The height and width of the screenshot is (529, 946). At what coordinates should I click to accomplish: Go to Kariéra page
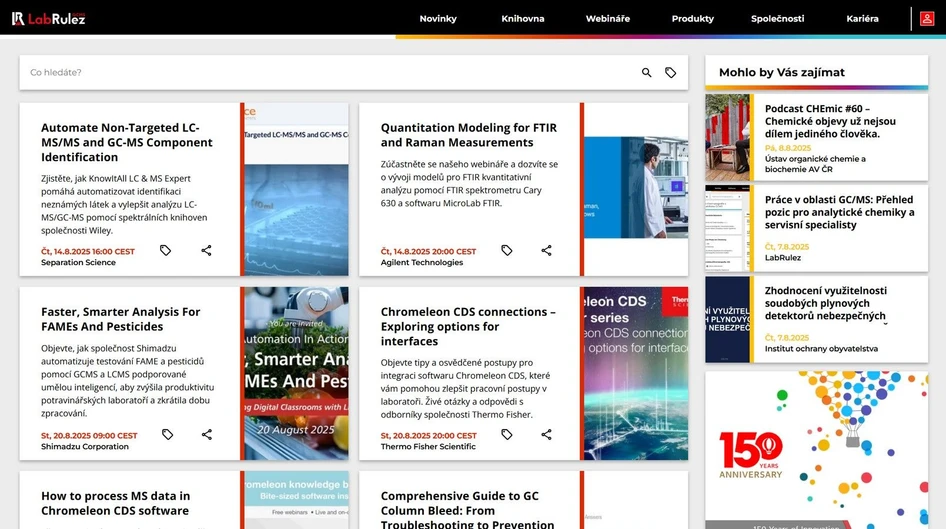(862, 19)
